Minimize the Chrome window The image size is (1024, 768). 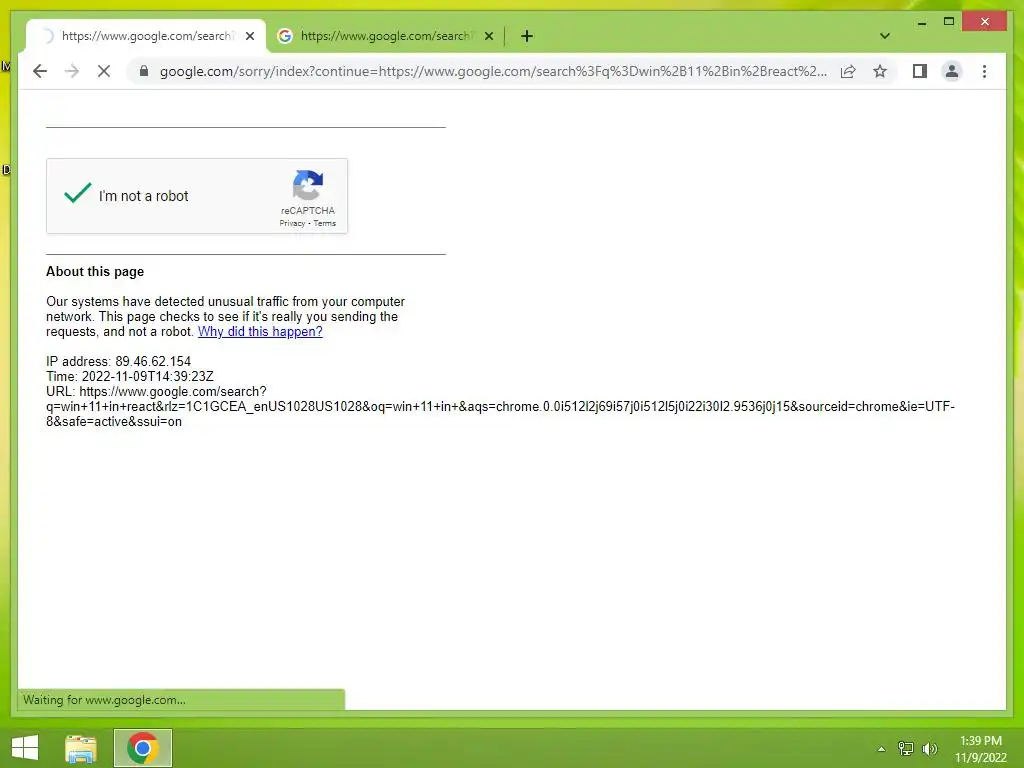click(x=921, y=22)
